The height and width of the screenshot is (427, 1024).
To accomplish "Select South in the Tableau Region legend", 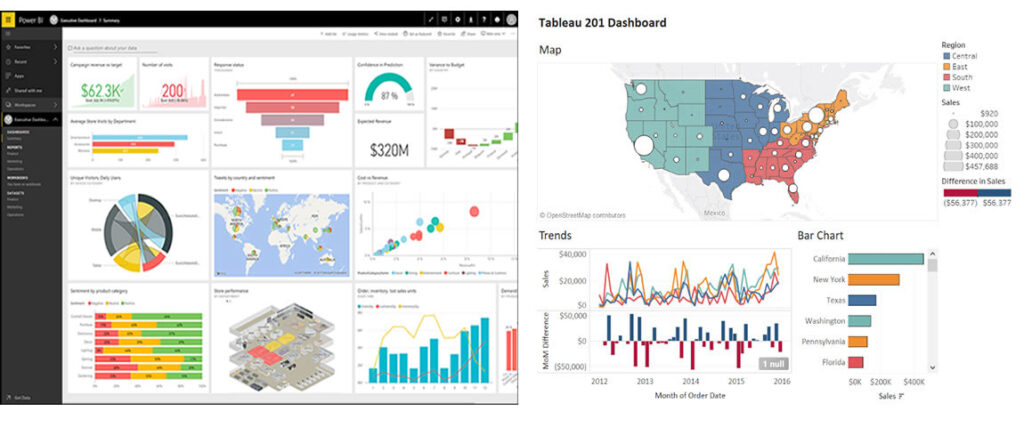I will pos(957,77).
